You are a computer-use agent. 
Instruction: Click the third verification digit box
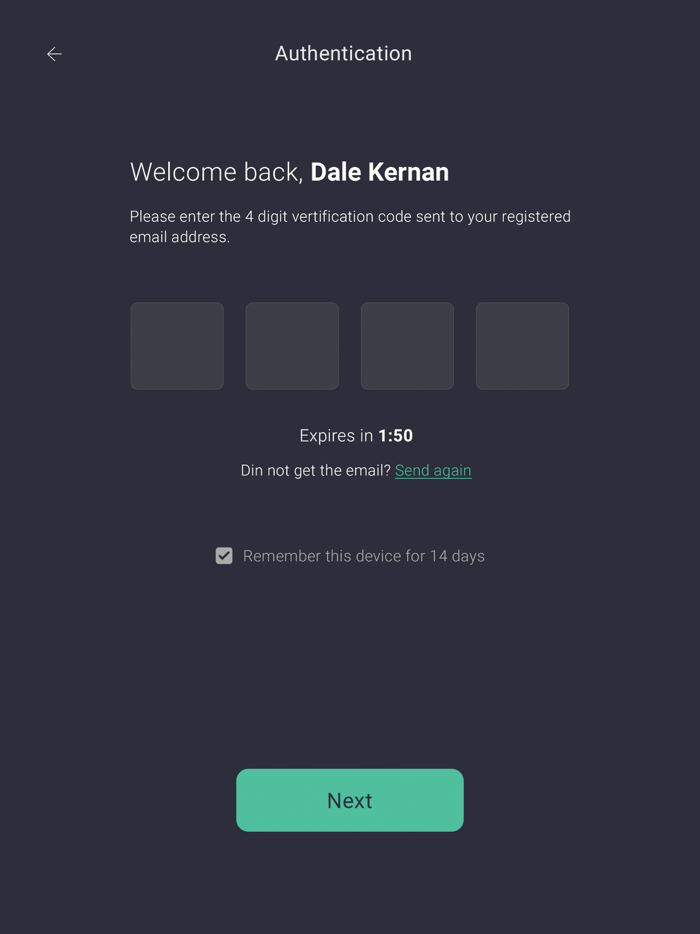407,346
